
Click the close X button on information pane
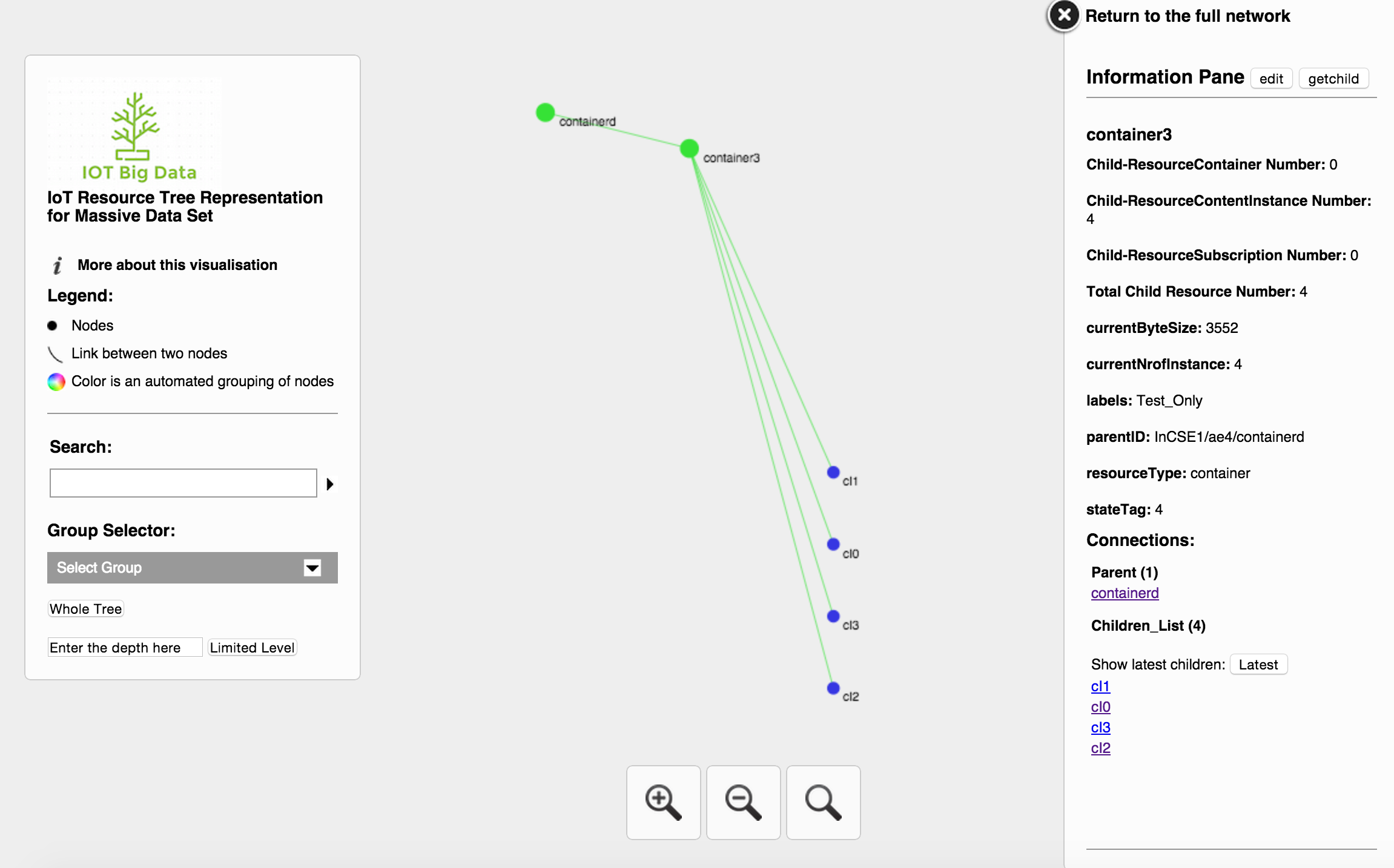tap(1063, 16)
